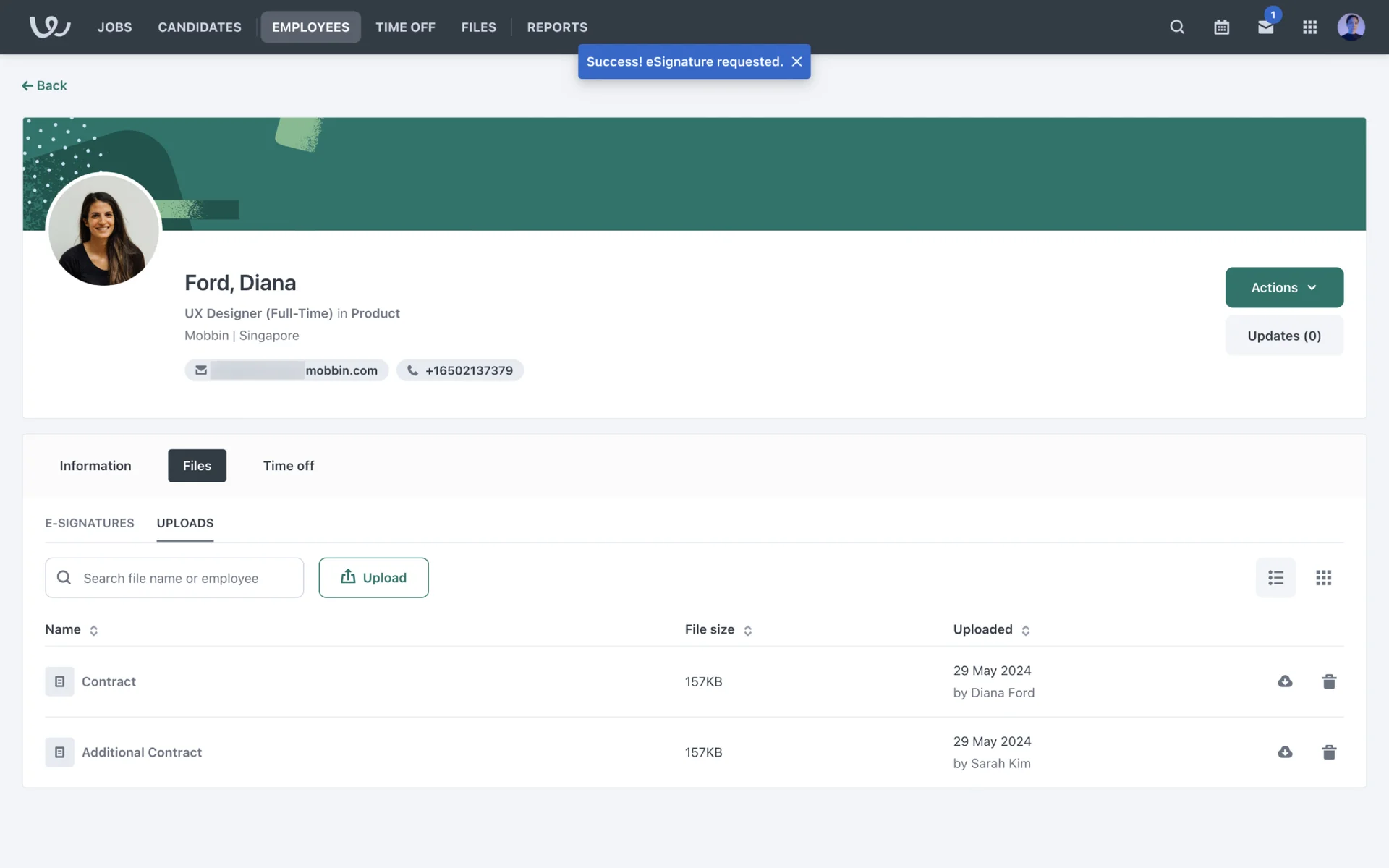This screenshot has height=868, width=1389.
Task: Open the apps grid launcher icon
Action: click(x=1309, y=27)
